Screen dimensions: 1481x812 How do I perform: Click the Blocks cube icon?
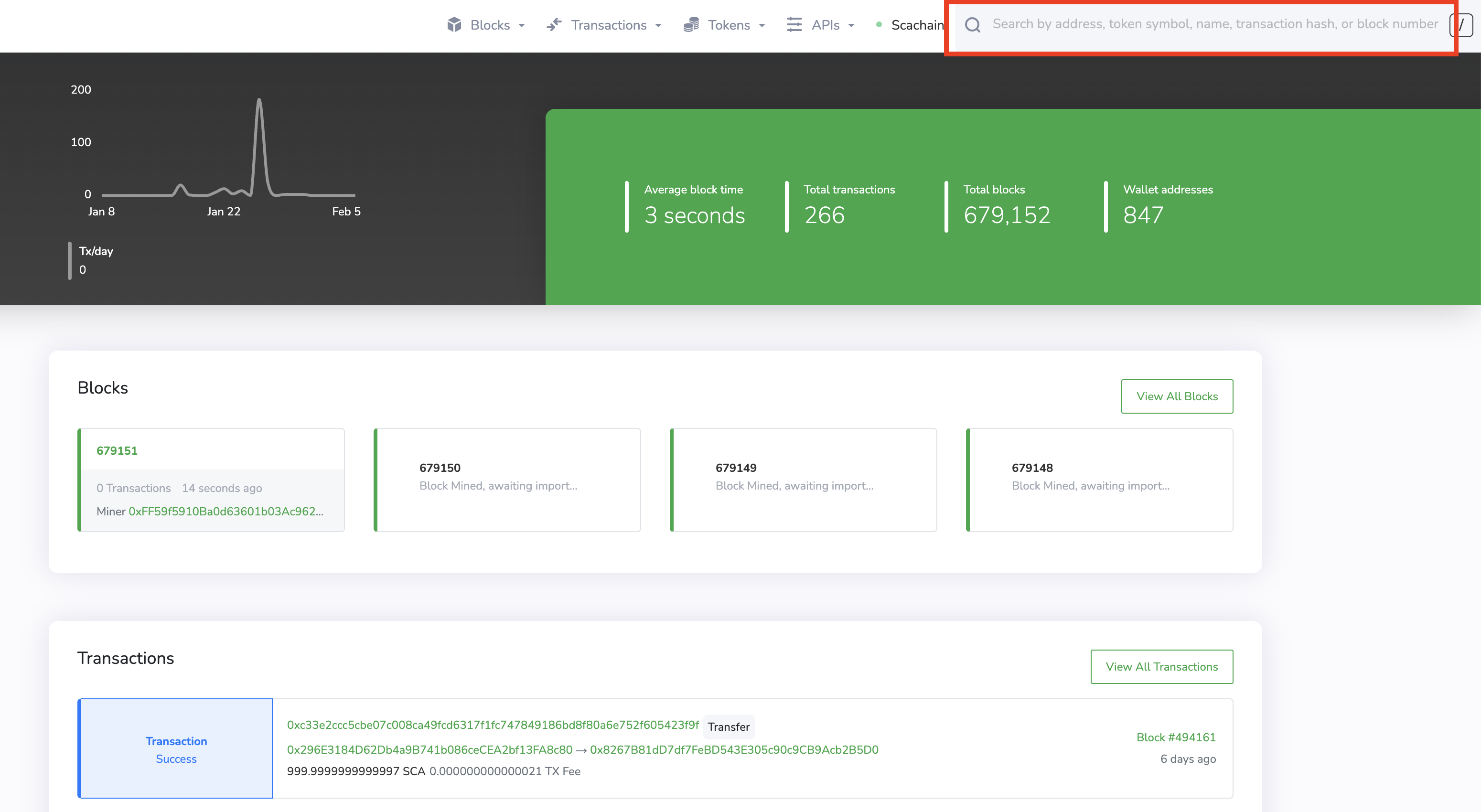(x=454, y=25)
